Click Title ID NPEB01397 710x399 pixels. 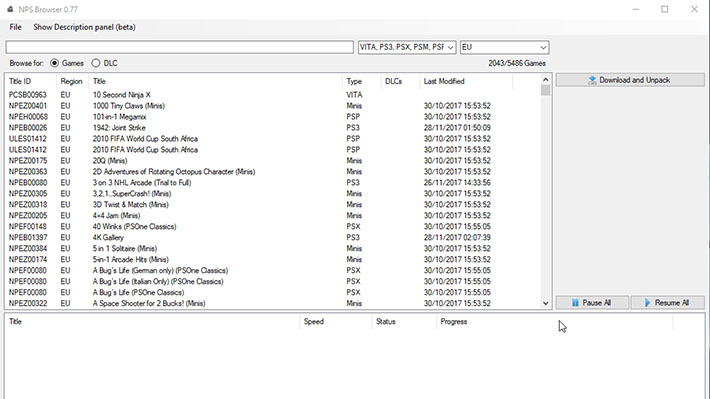point(28,237)
